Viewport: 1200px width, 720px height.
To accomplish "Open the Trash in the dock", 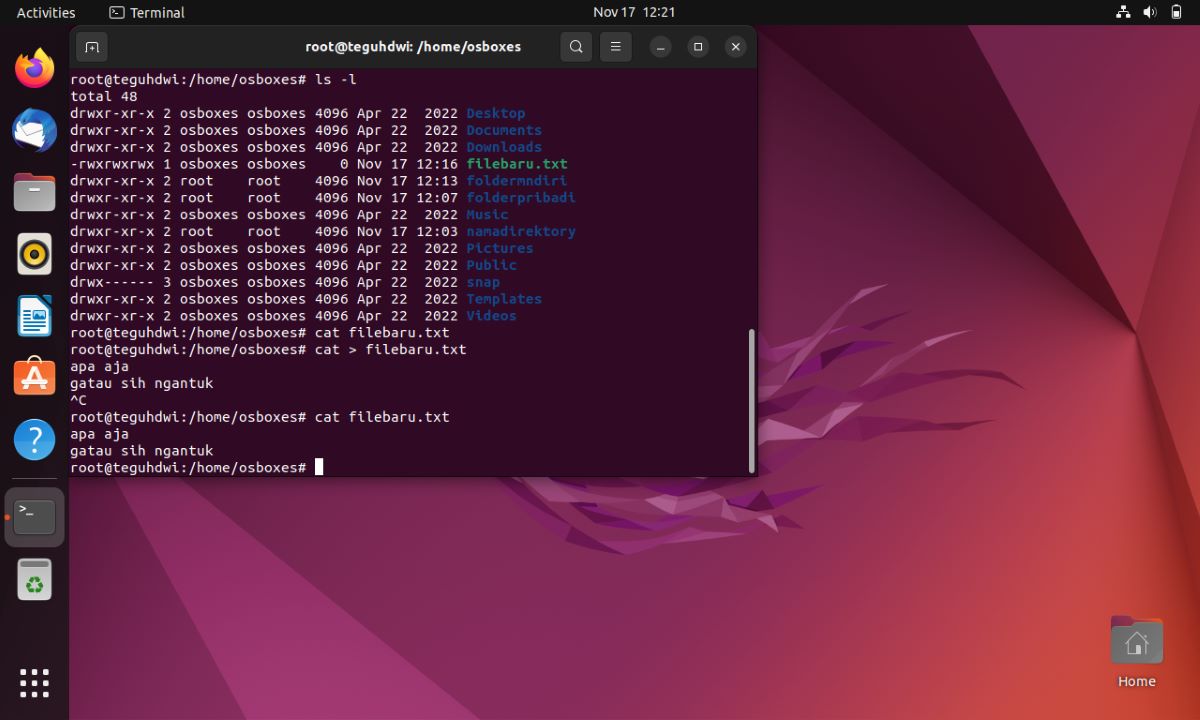I will [x=35, y=580].
